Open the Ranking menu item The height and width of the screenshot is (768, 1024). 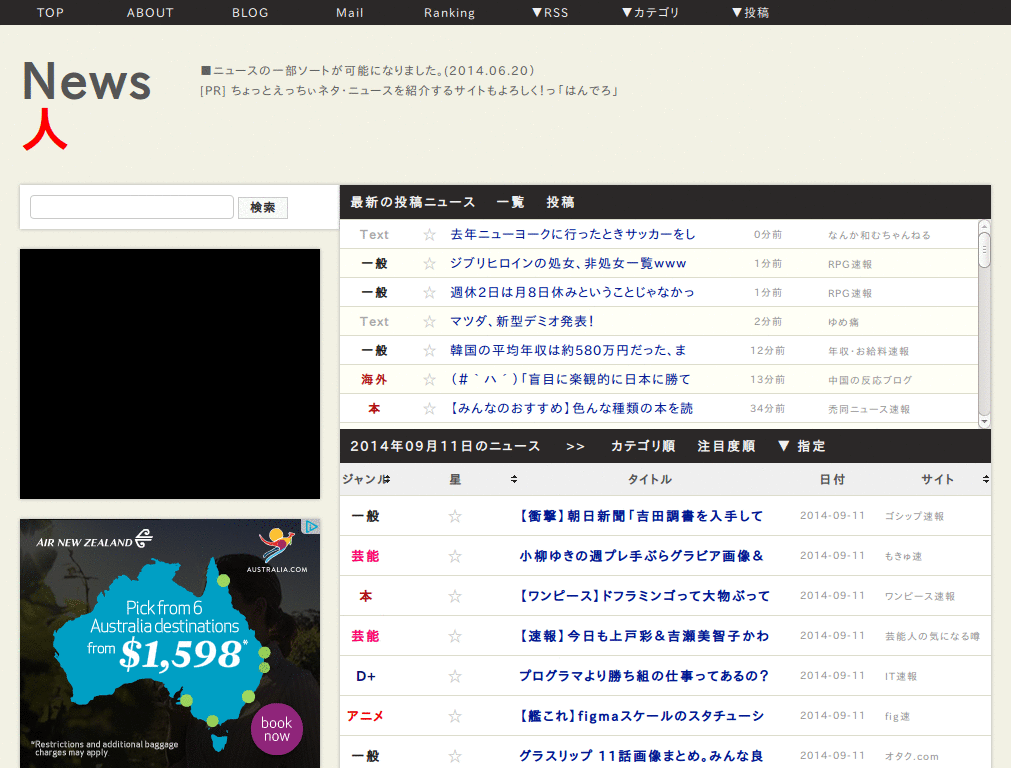coord(449,12)
